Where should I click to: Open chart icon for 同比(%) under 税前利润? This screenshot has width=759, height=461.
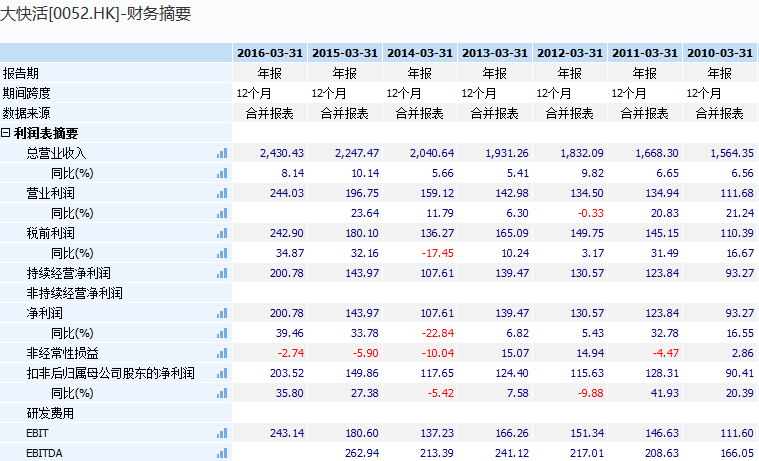pyautogui.click(x=222, y=253)
